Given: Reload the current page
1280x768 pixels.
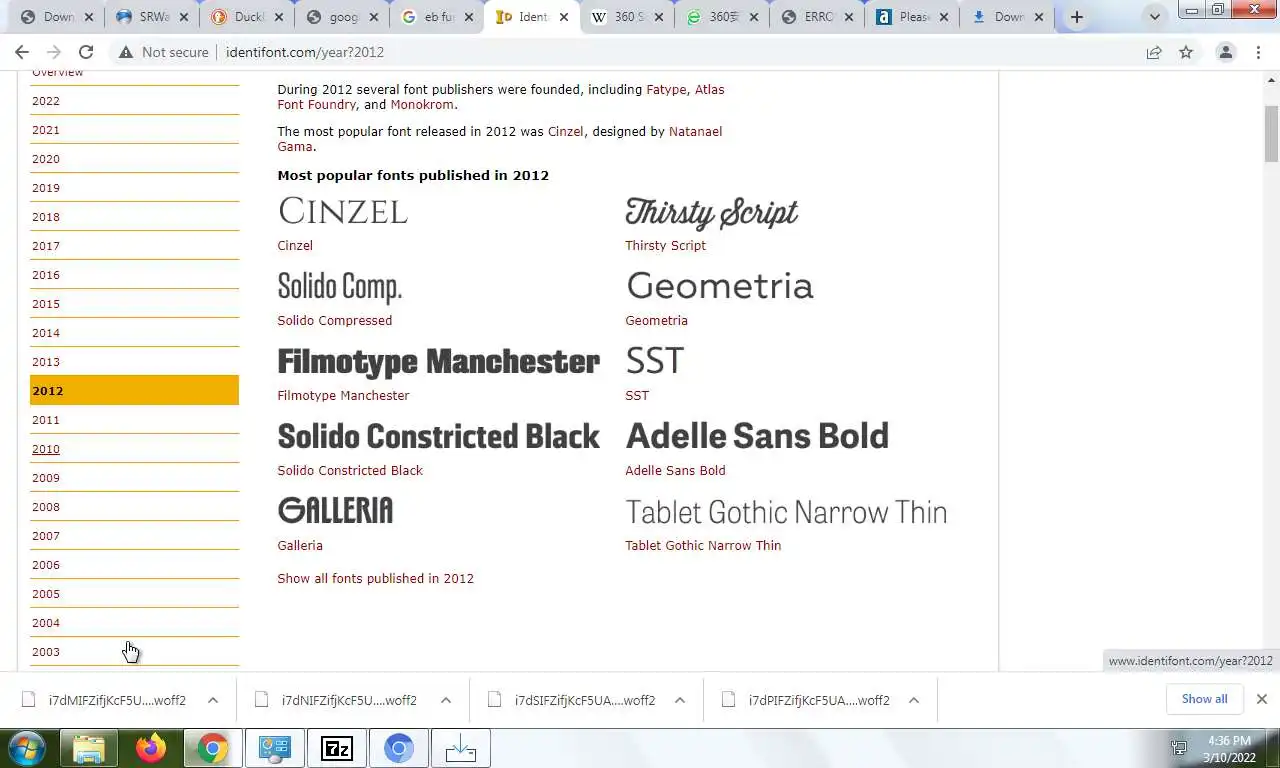Looking at the screenshot, I should [x=86, y=52].
